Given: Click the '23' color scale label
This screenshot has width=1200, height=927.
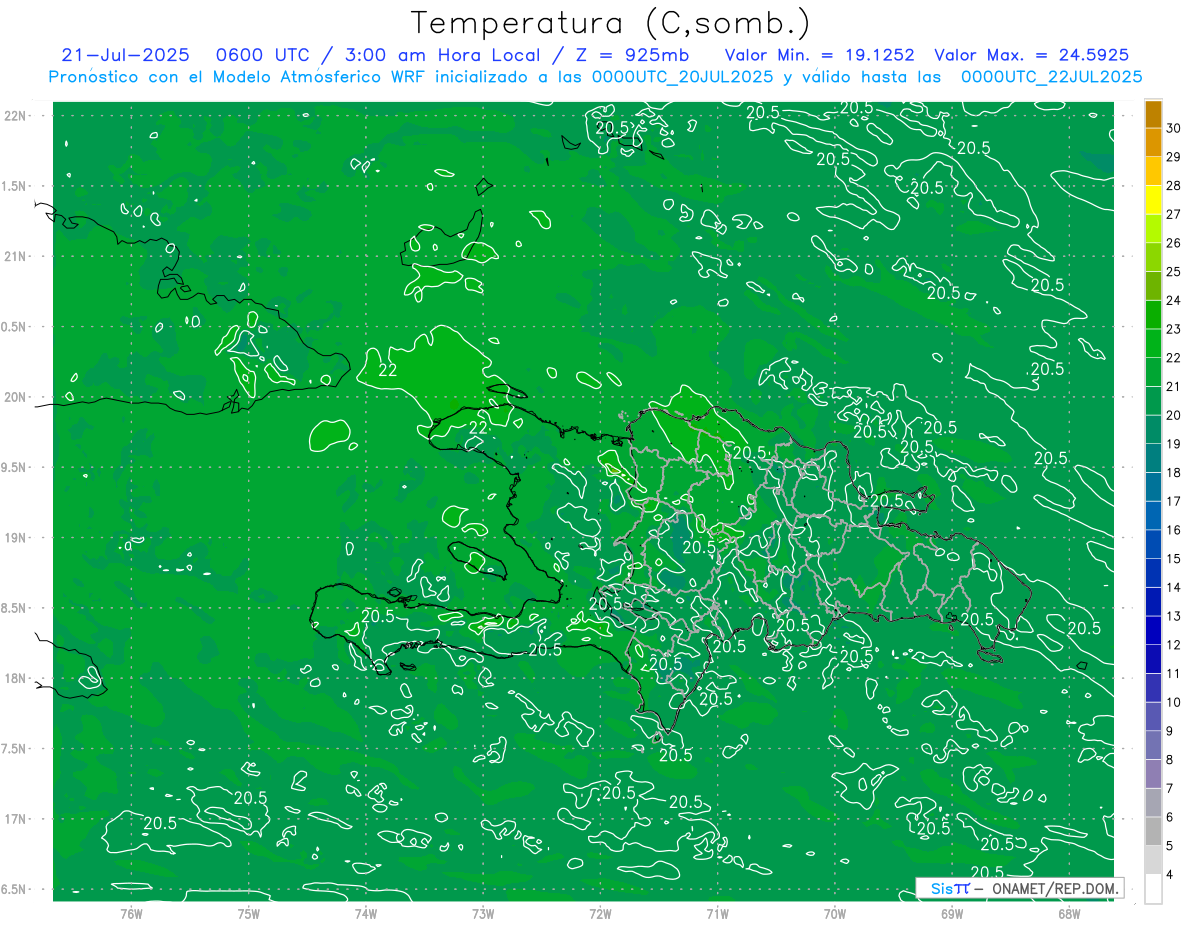Looking at the screenshot, I should [x=1174, y=329].
